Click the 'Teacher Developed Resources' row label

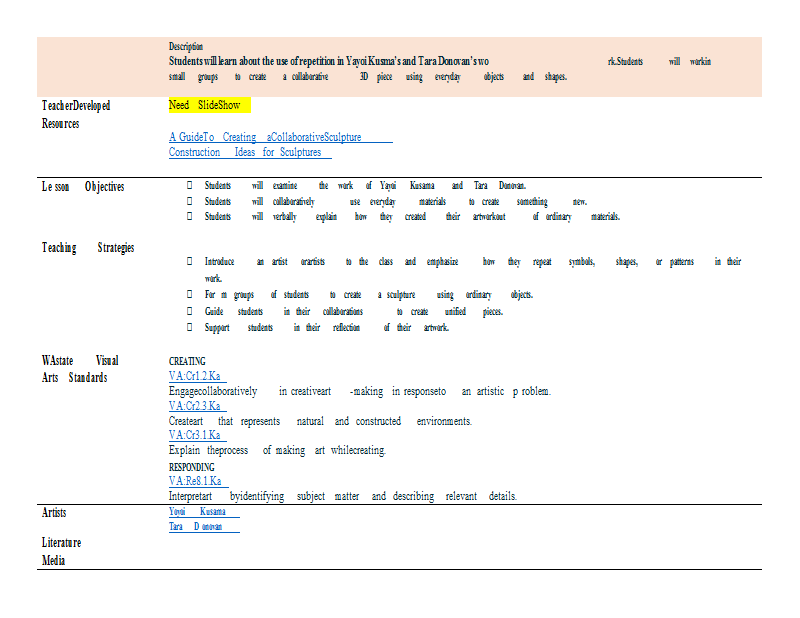76,114
